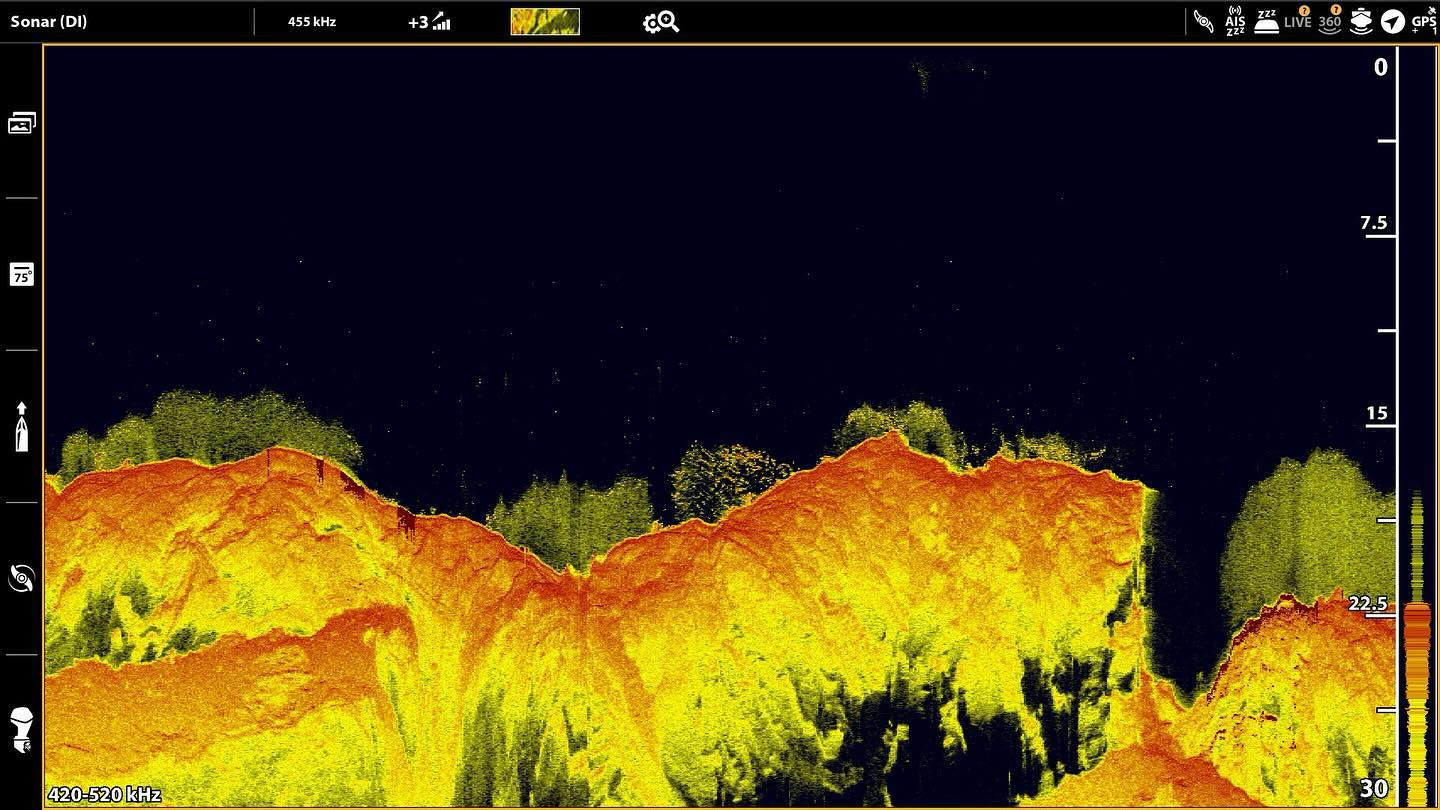Click the GPS status button
The width and height of the screenshot is (1440, 810).
tap(1422, 21)
